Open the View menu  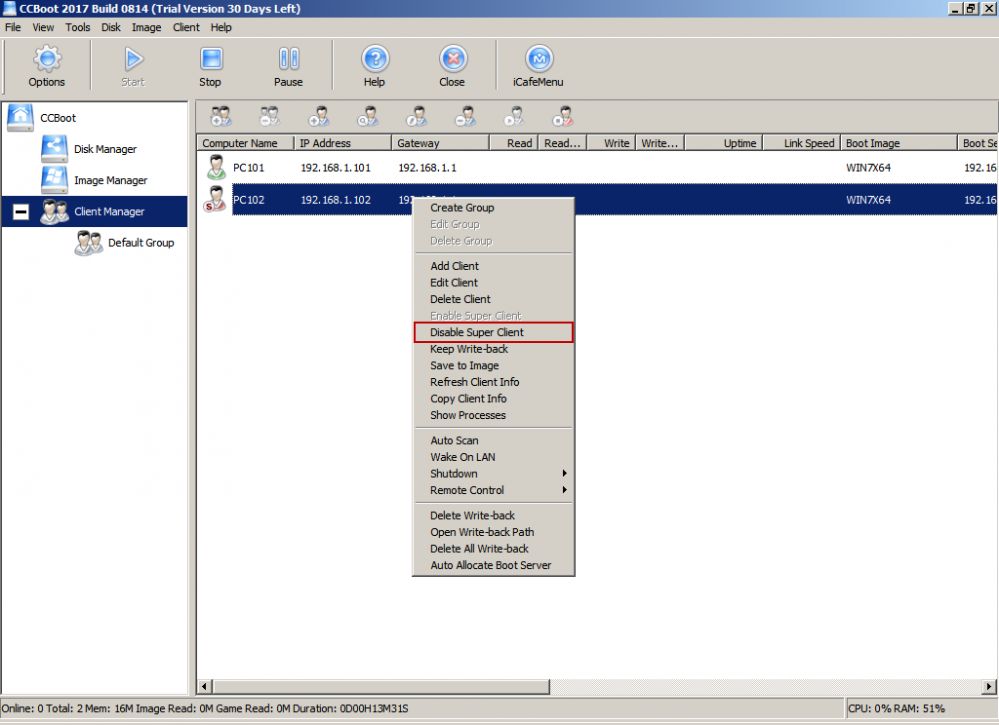tap(43, 27)
